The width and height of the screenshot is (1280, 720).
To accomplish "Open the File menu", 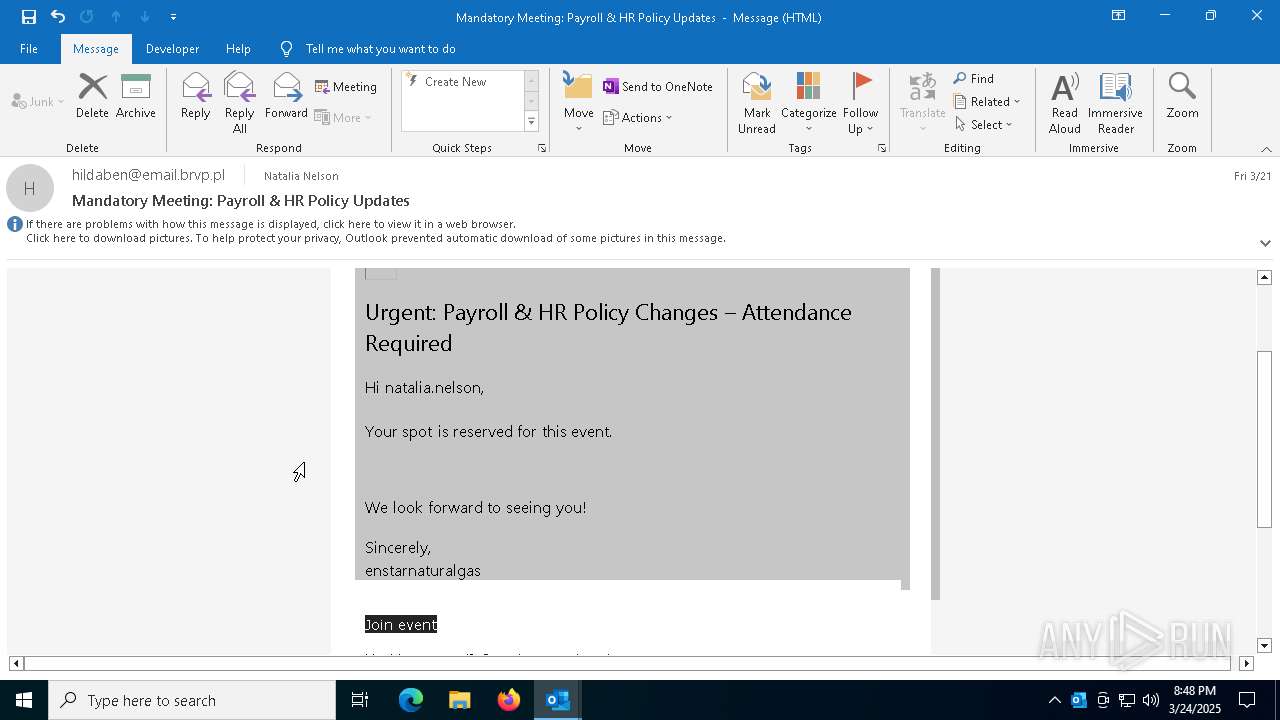I will [x=29, y=49].
